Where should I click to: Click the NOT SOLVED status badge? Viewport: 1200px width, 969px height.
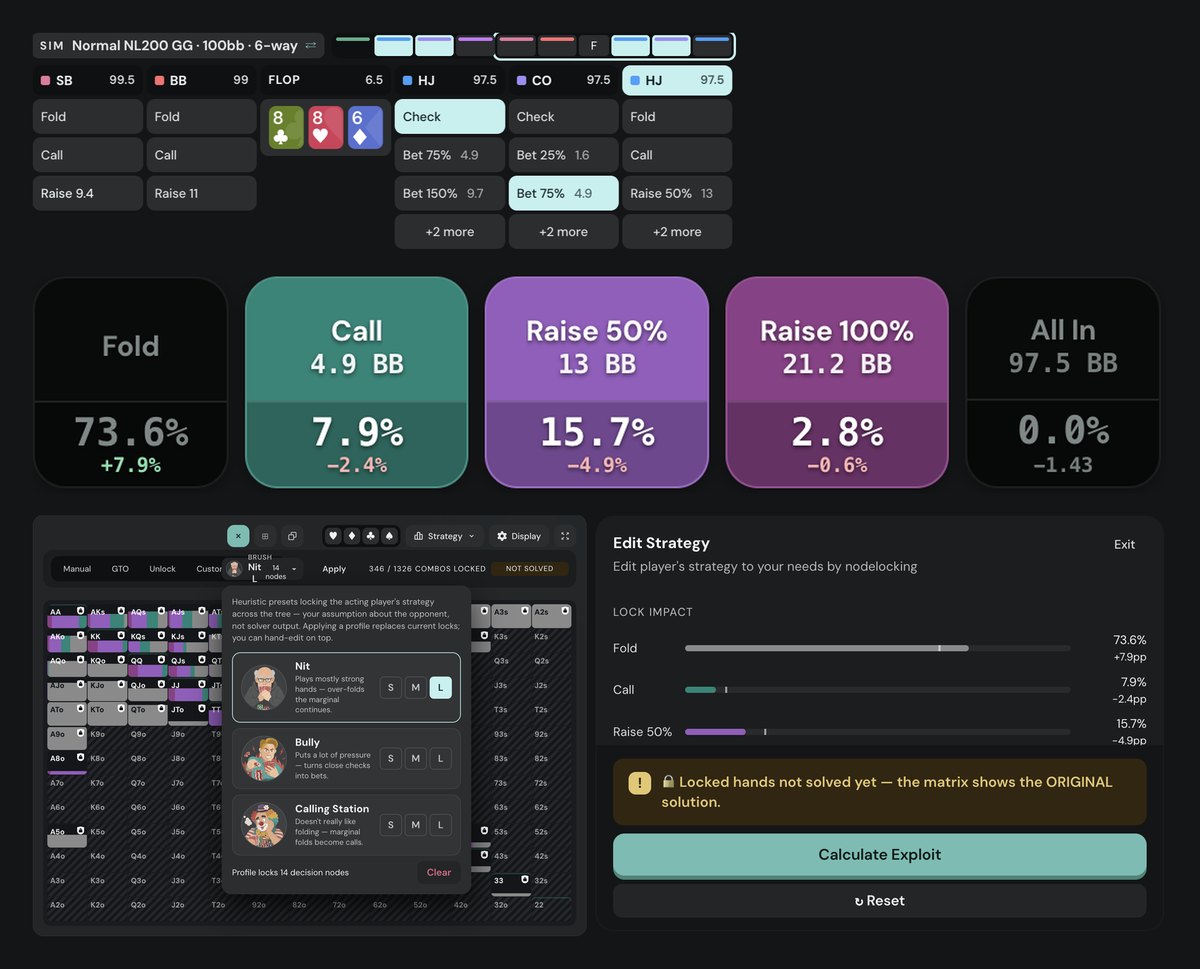pyautogui.click(x=528, y=569)
